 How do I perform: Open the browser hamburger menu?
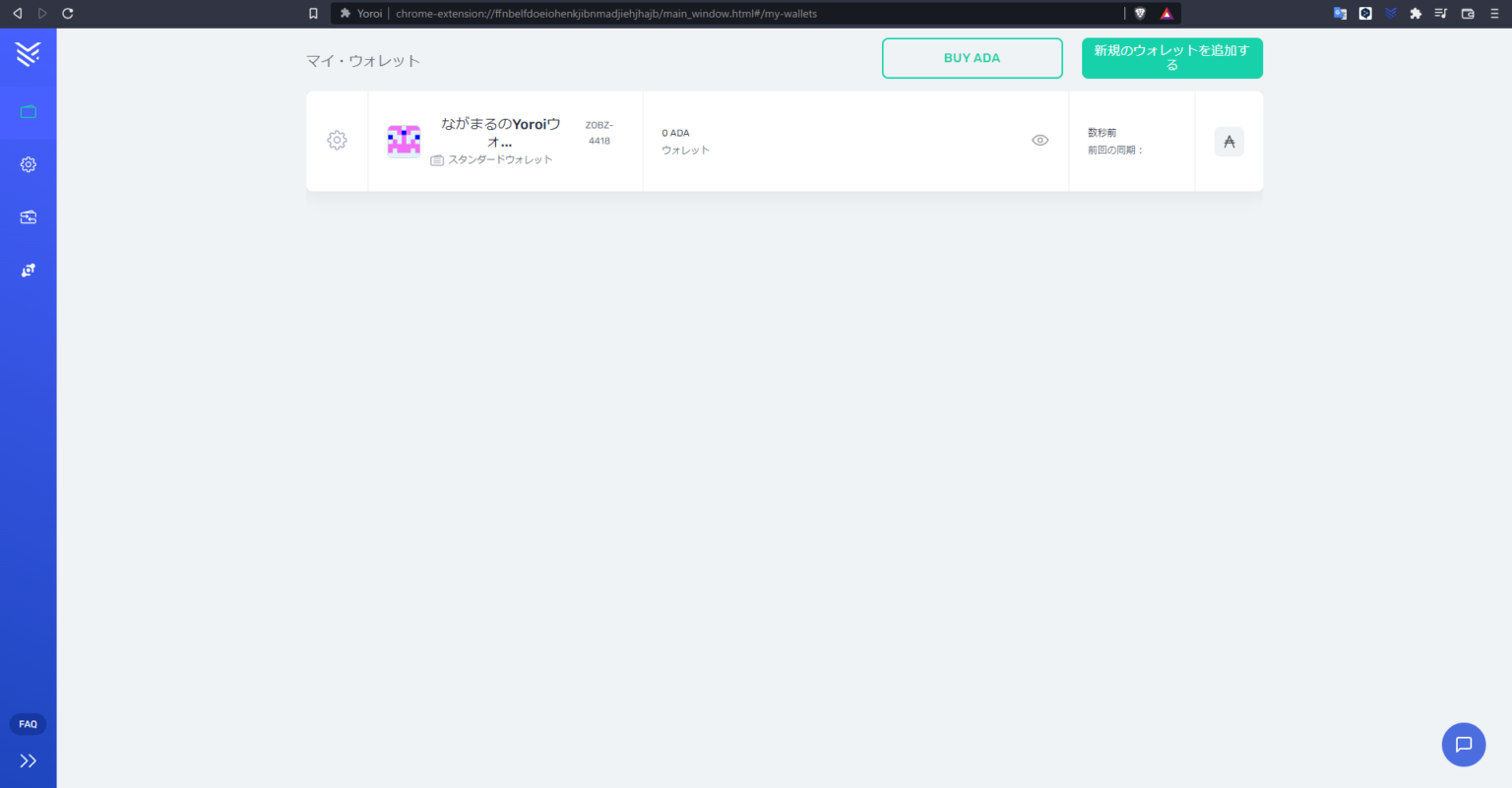1494,14
